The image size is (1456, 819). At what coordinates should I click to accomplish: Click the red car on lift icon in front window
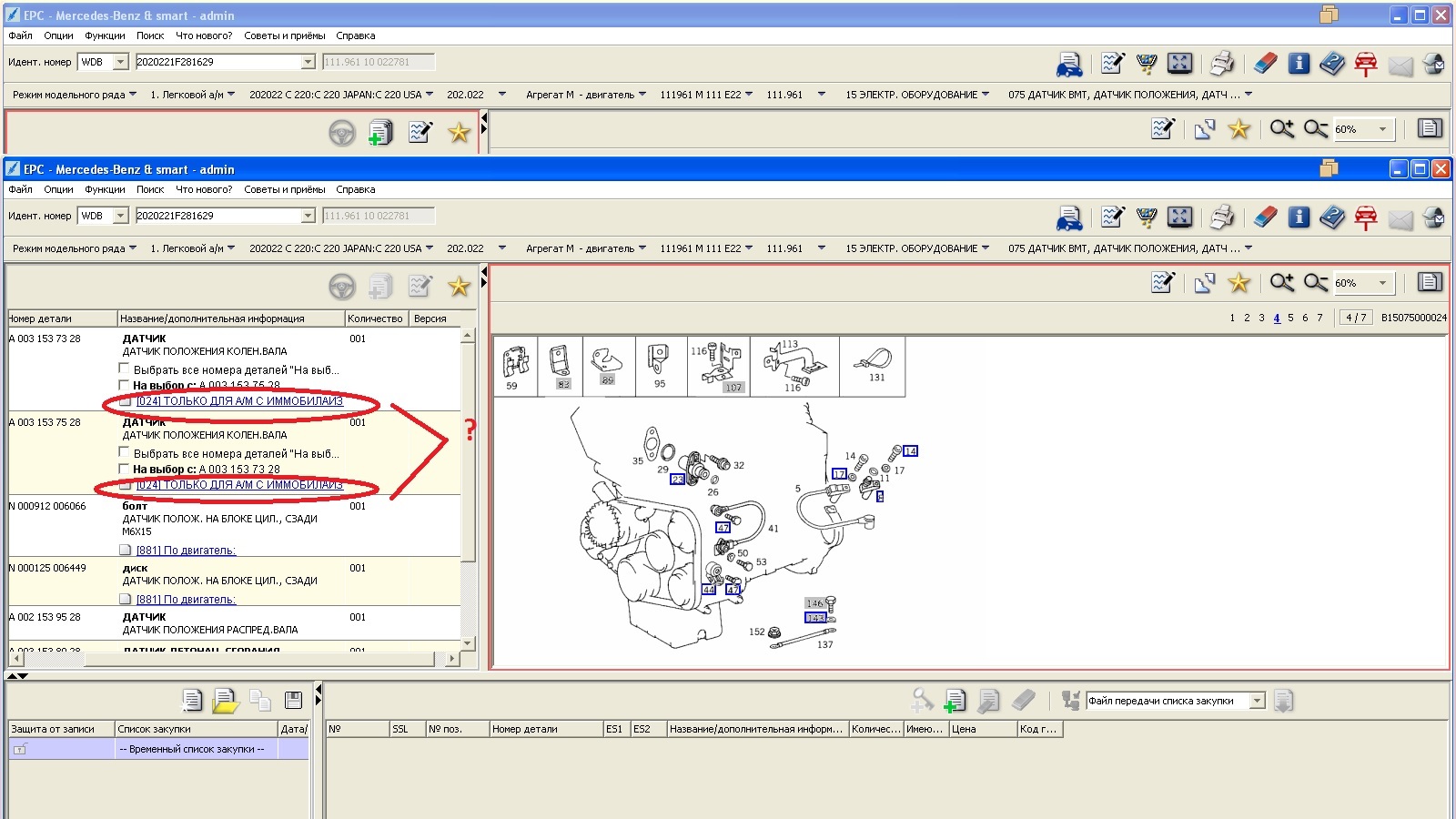(x=1366, y=217)
